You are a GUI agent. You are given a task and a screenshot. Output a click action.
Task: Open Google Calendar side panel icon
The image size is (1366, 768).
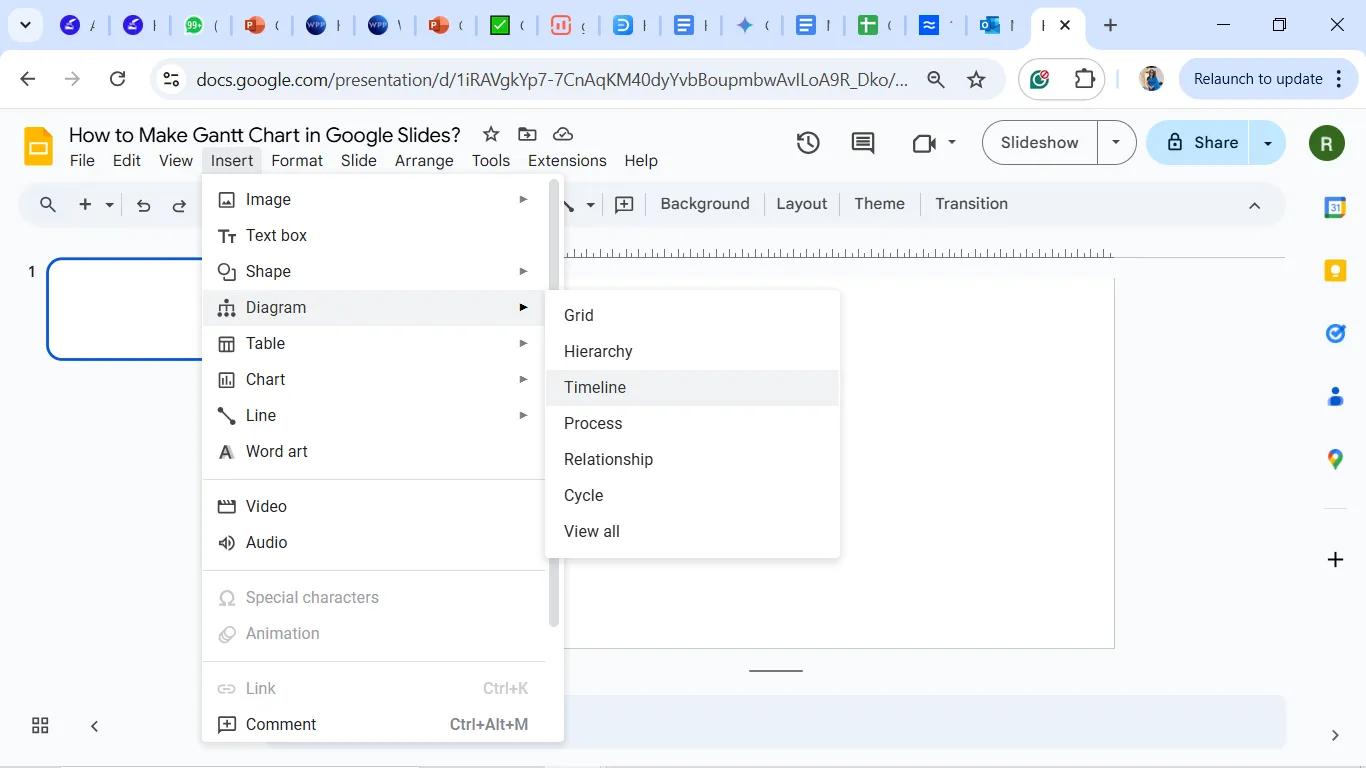click(x=1335, y=207)
